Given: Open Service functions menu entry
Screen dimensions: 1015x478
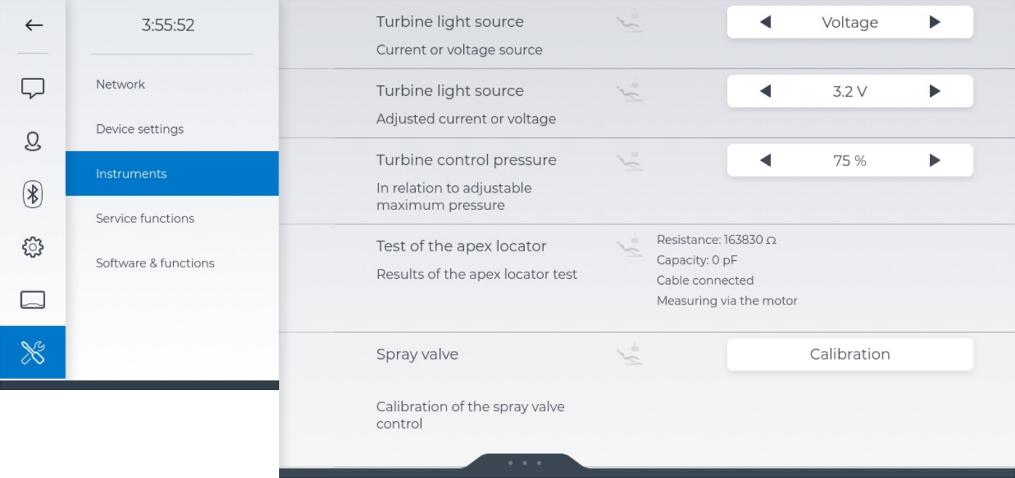Looking at the screenshot, I should pos(145,218).
